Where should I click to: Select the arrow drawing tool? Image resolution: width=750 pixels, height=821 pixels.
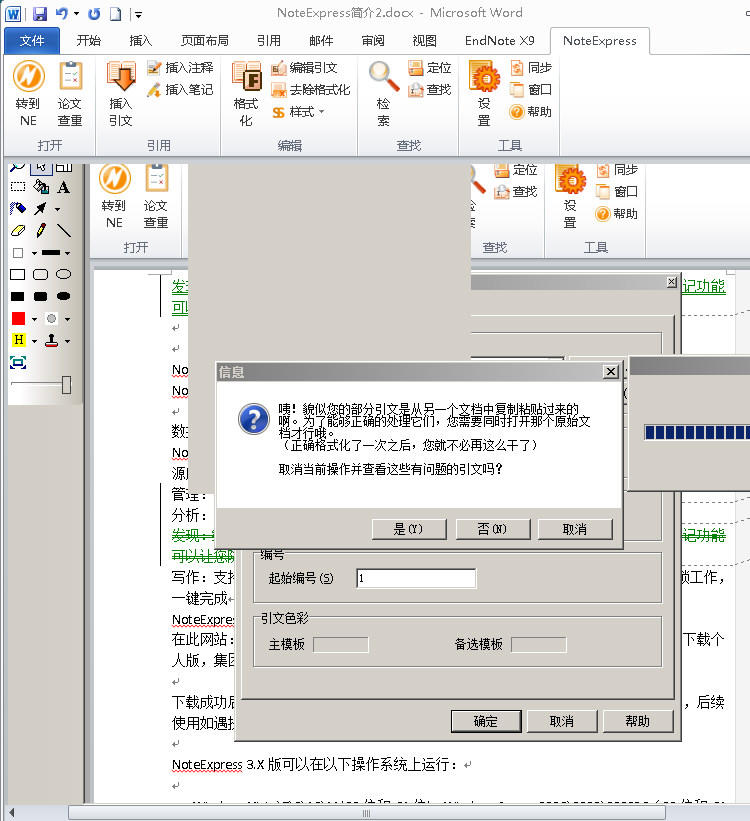40,208
